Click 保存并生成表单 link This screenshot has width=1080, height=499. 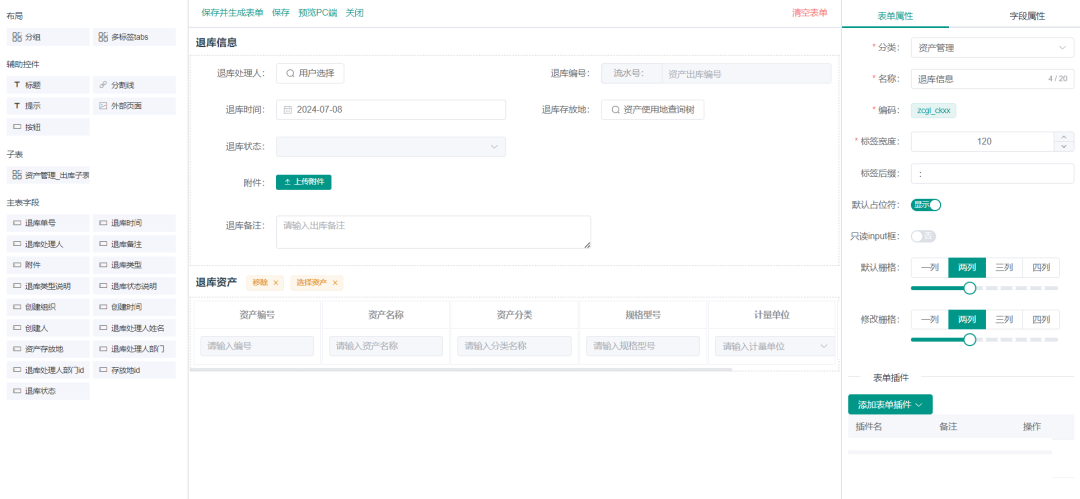[x=232, y=13]
